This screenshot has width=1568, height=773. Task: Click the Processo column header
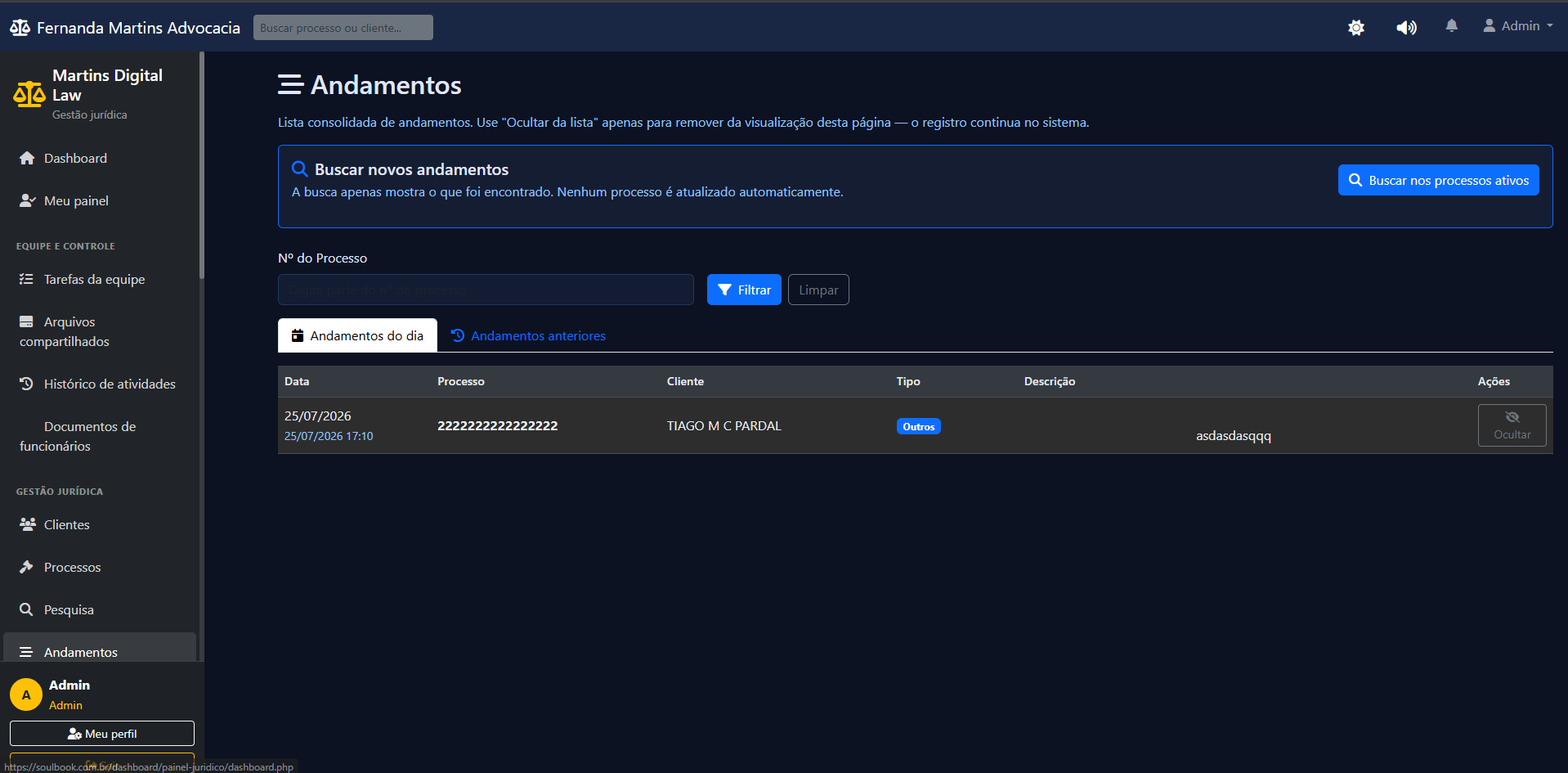click(461, 381)
